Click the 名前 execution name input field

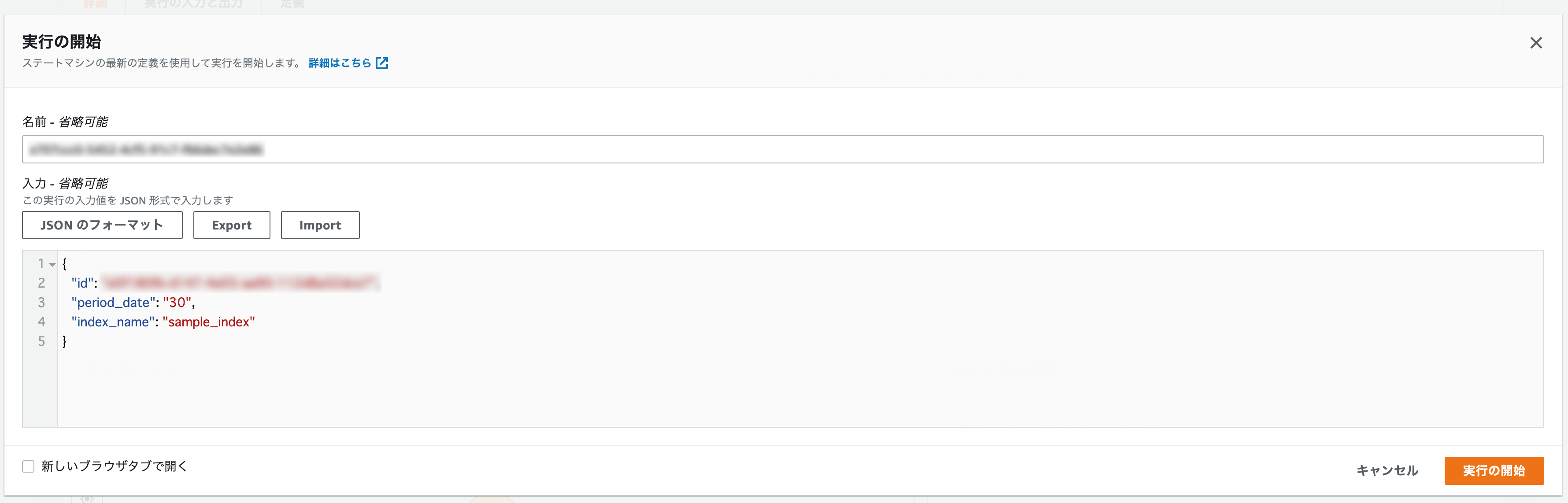click(x=783, y=149)
